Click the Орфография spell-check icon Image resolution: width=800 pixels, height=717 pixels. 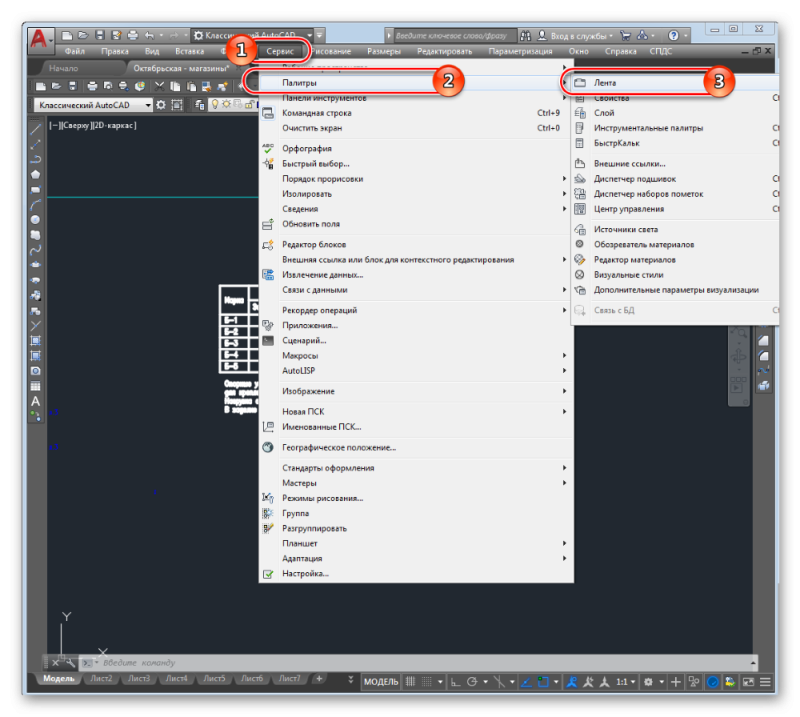[268, 149]
